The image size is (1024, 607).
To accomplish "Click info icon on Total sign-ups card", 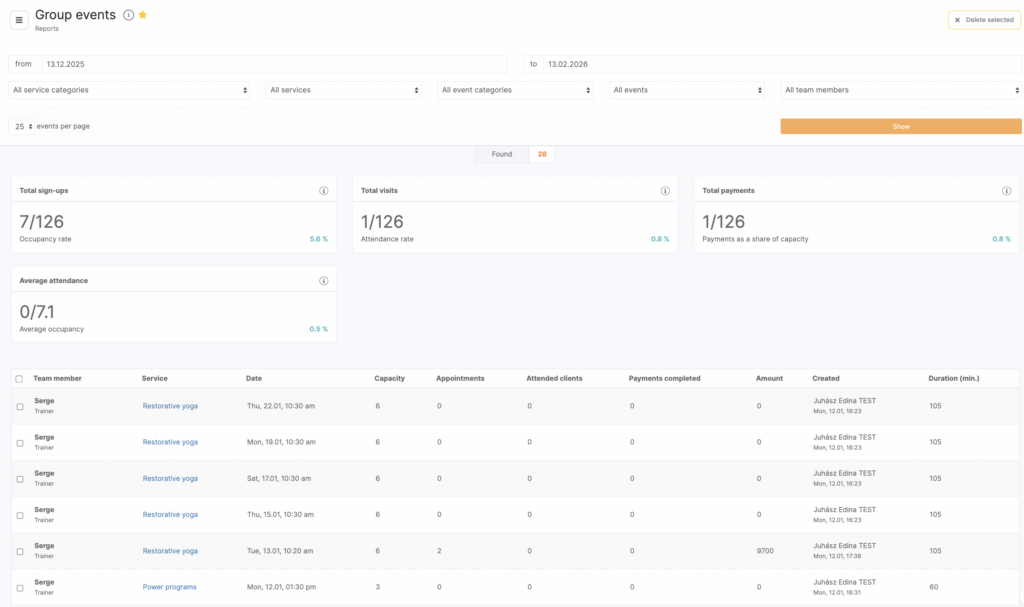I will coord(323,191).
